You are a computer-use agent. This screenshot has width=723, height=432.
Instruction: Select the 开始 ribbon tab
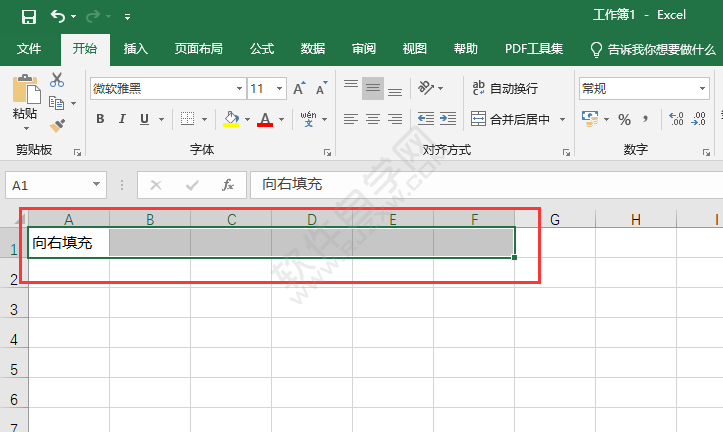click(85, 49)
